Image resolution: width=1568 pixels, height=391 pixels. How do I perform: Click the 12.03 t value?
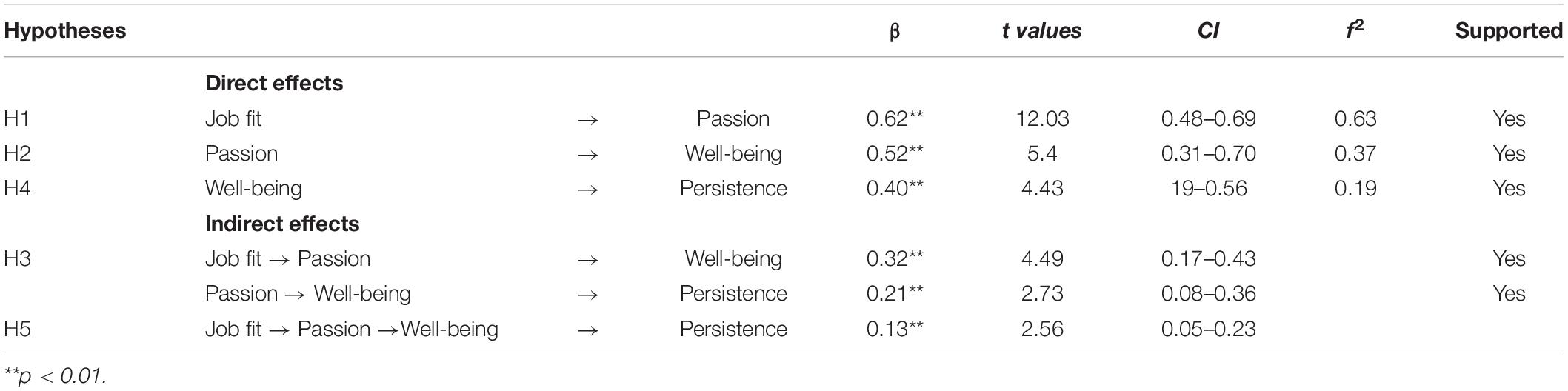tap(1041, 118)
